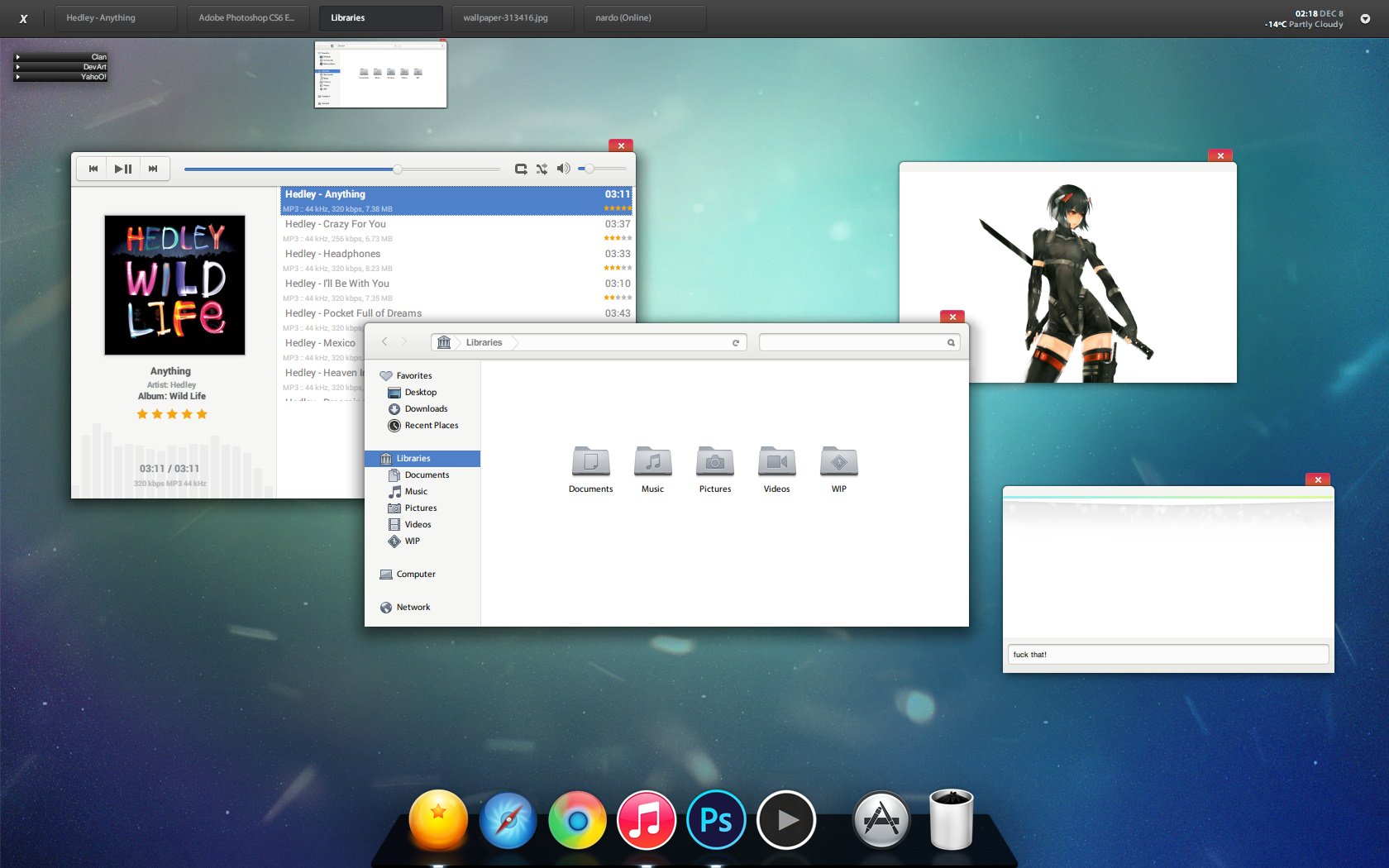Refresh the Libraries folder view
This screenshot has width=1389, height=868.
click(736, 342)
